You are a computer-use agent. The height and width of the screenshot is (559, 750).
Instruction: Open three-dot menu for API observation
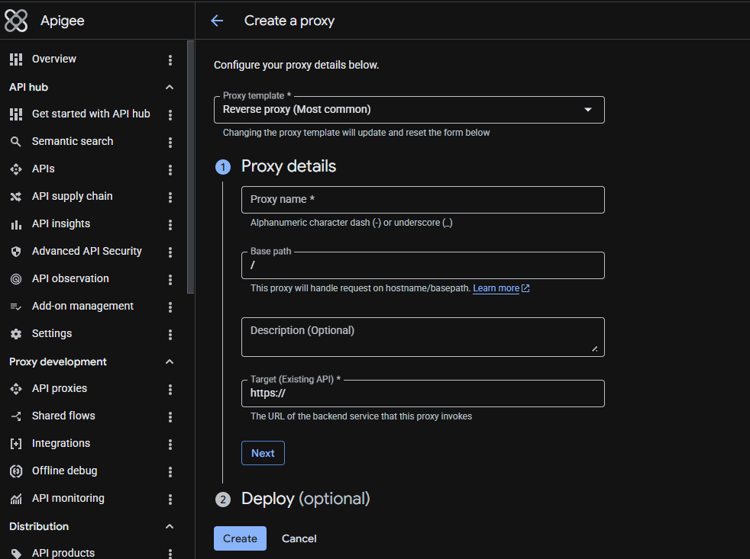pos(170,279)
